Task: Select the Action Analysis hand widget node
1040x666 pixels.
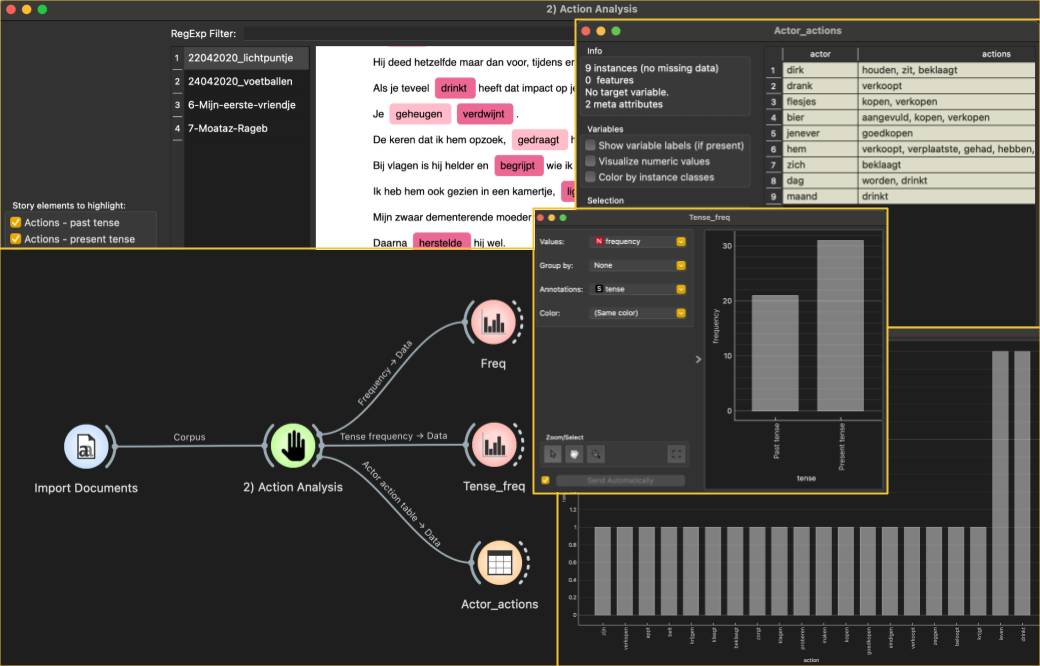Action: click(x=292, y=446)
